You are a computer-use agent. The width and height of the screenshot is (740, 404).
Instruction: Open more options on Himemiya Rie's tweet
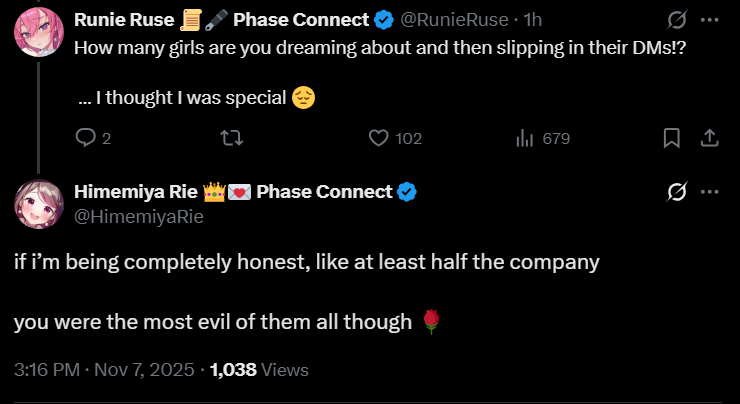point(709,191)
